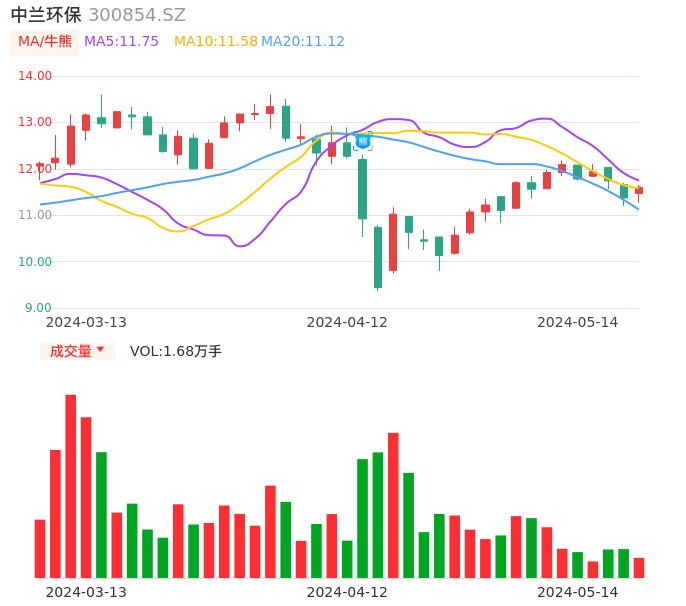Click the last red candlestick on the right edge
Screen dimensions: 686x606
(639, 190)
